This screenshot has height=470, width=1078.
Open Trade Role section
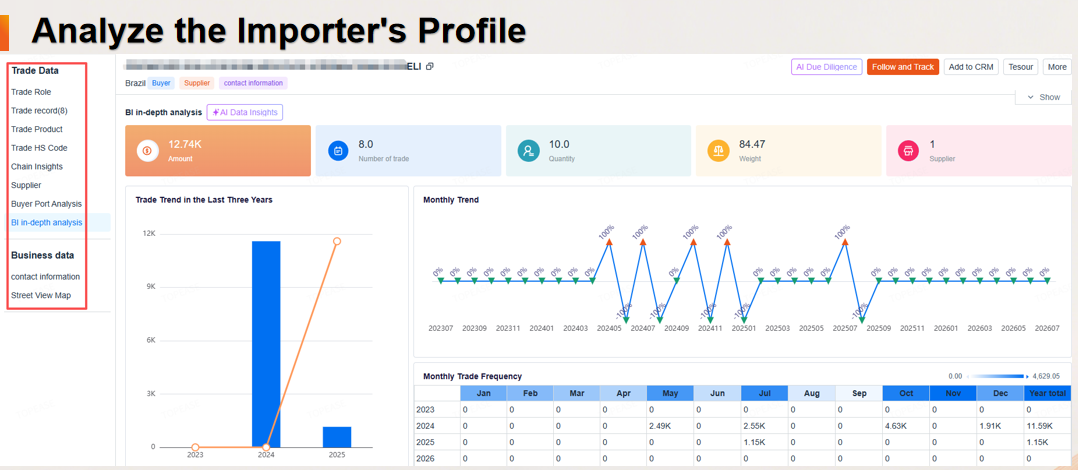click(x=31, y=92)
